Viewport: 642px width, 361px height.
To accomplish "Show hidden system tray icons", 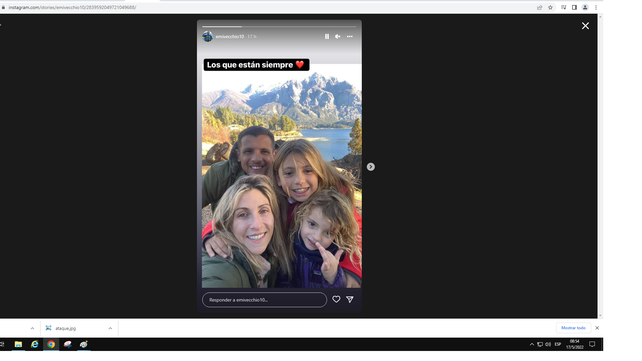I will tap(531, 344).
